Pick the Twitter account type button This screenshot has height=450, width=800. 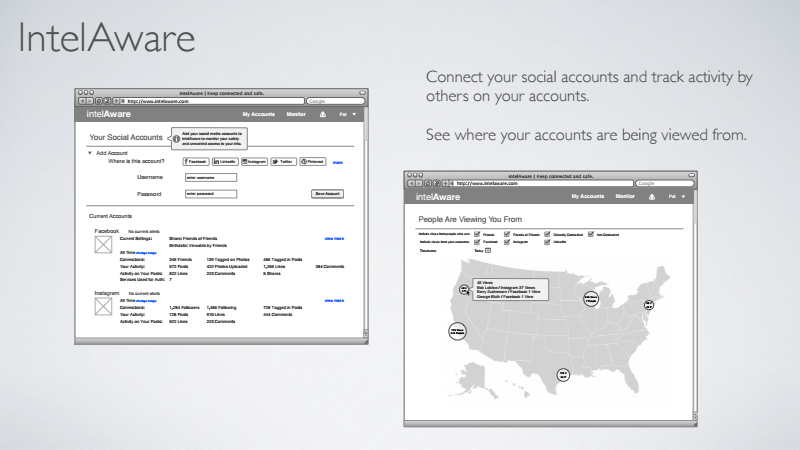coord(284,161)
